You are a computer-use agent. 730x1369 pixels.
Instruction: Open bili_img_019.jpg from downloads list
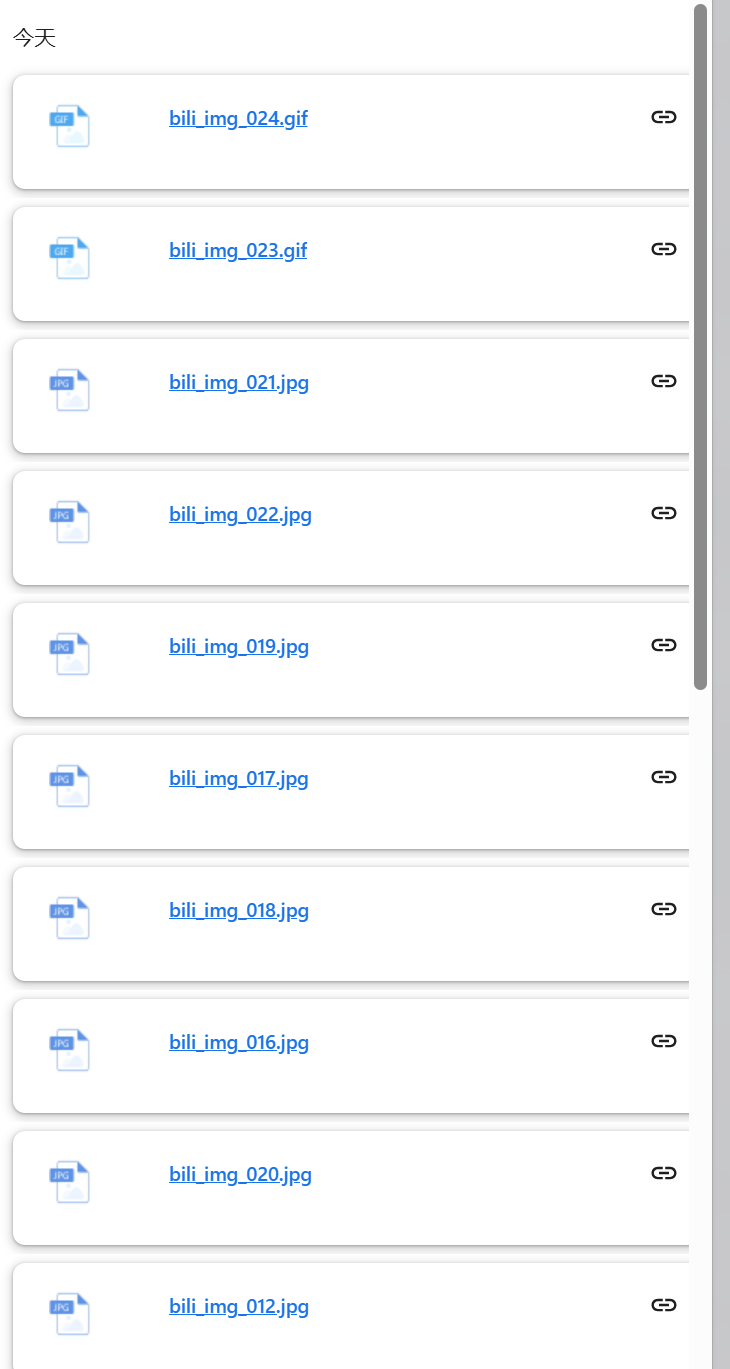239,647
